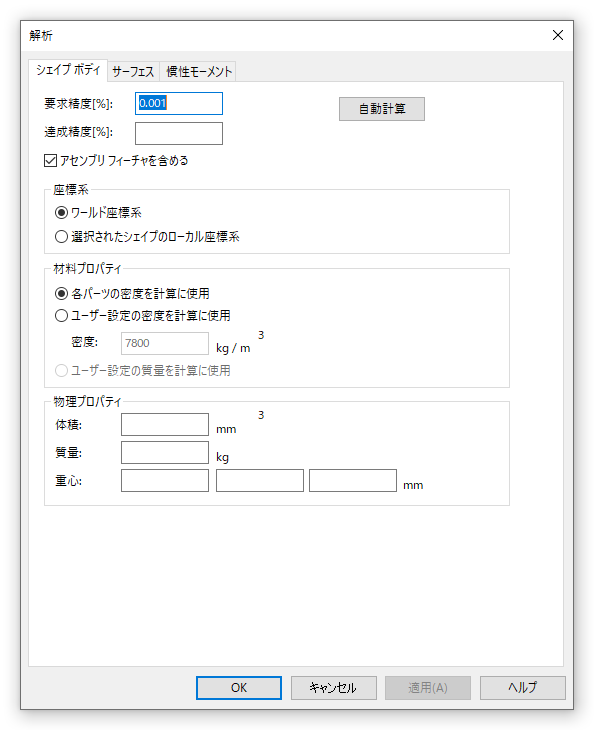The height and width of the screenshot is (730, 594).
Task: Click the 要求精度[%] input field
Action: coord(179,103)
